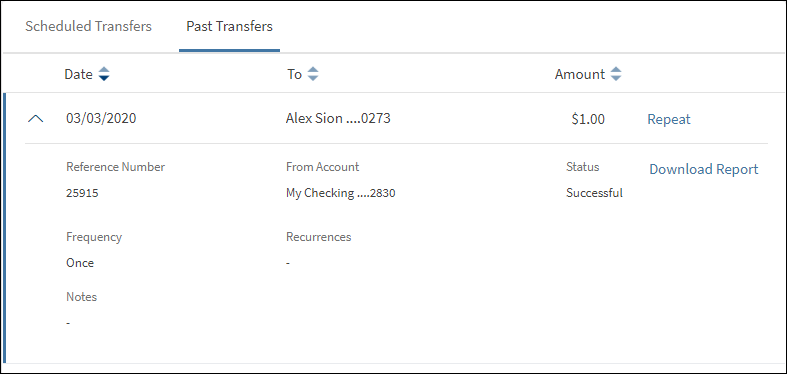Click the From Account label
This screenshot has height=374, width=787.
323,167
